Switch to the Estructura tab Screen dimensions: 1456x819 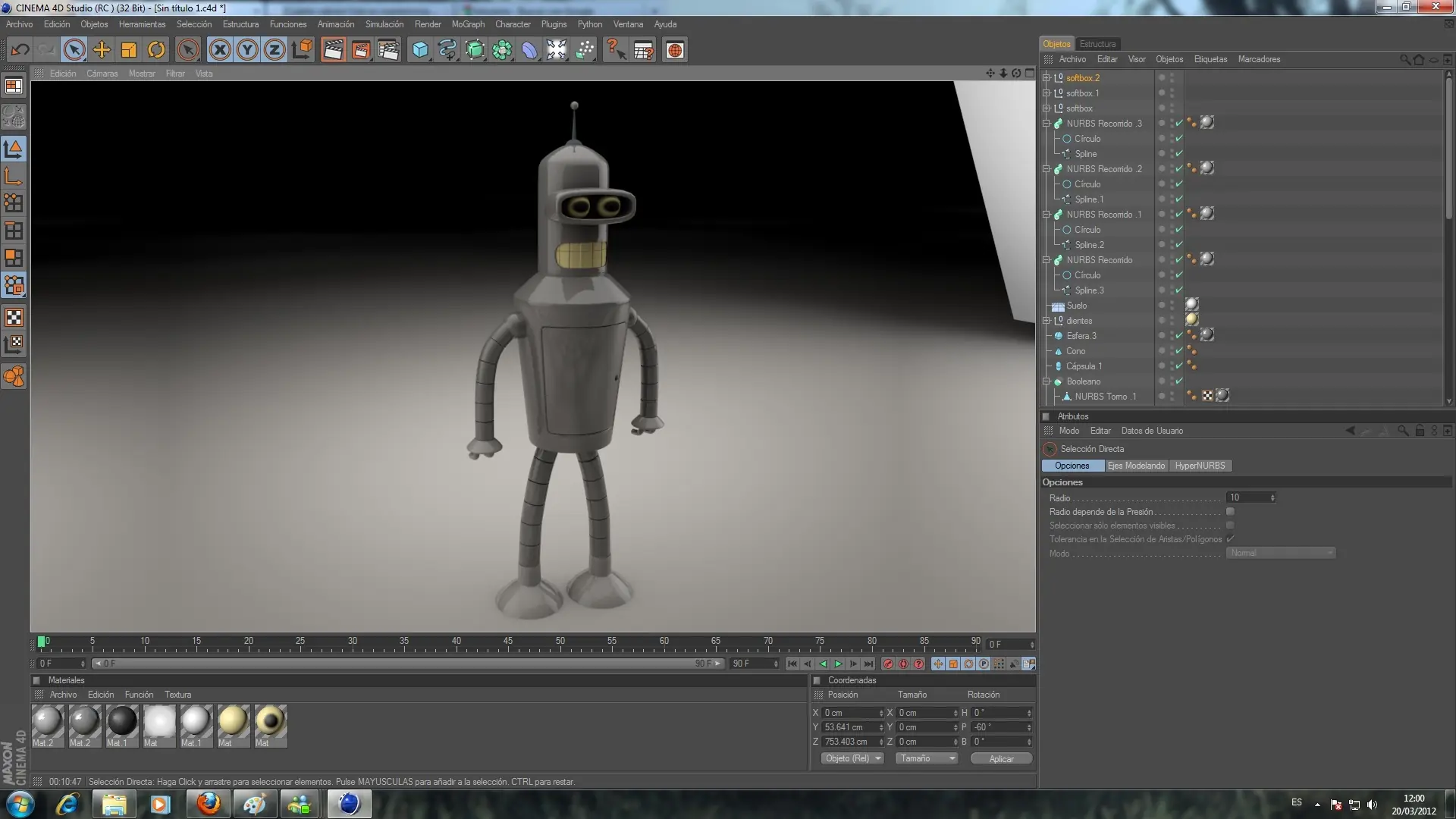coord(1097,44)
